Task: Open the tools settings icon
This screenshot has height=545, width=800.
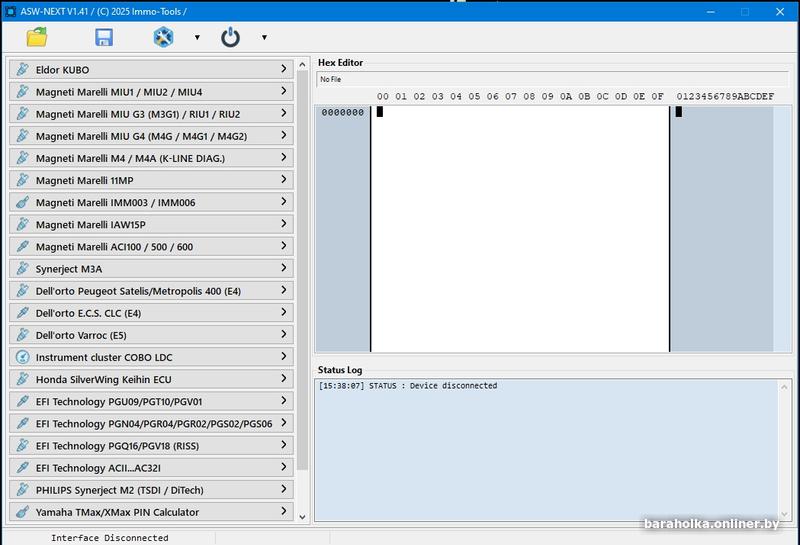Action: tap(163, 37)
